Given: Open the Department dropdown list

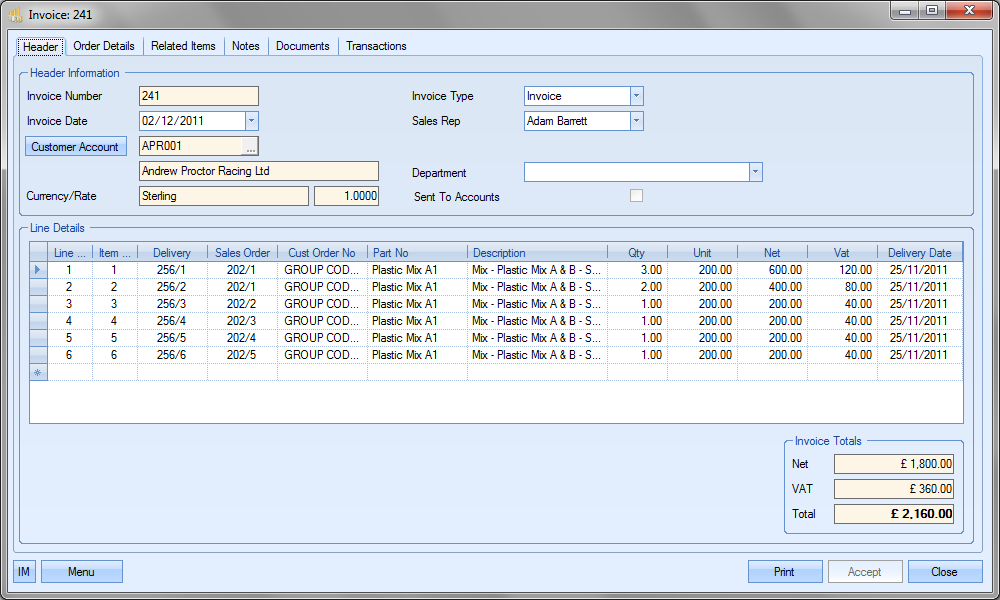Looking at the screenshot, I should tap(755, 172).
